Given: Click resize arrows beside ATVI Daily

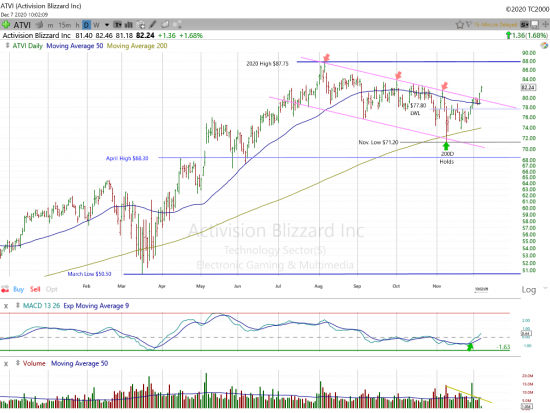Looking at the screenshot, I should click(x=7, y=46).
